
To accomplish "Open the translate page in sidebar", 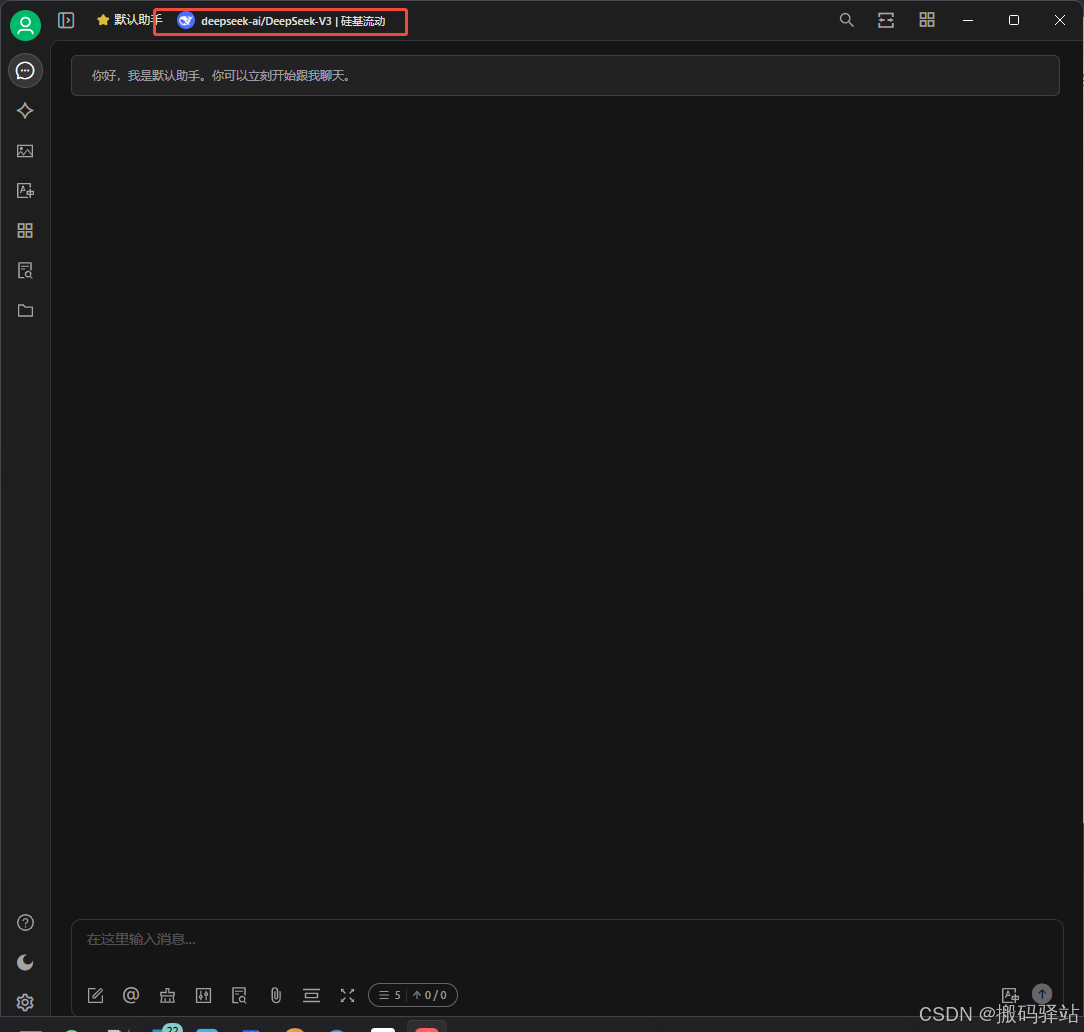I will pos(26,191).
